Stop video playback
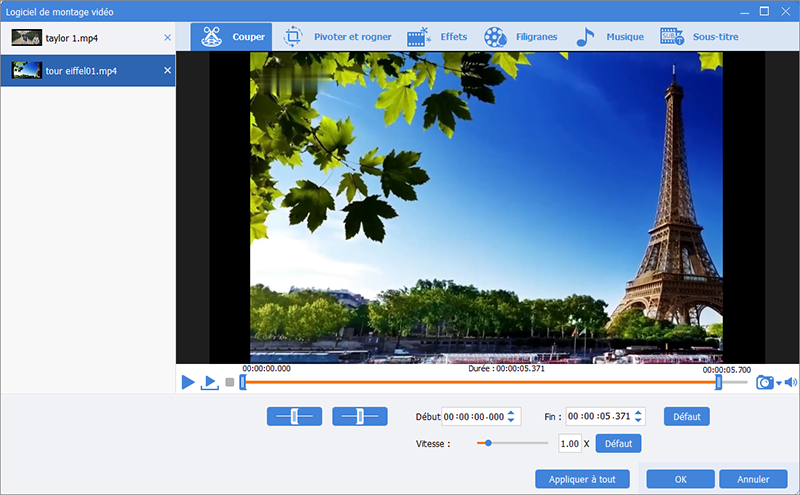The image size is (800, 495). (x=230, y=382)
